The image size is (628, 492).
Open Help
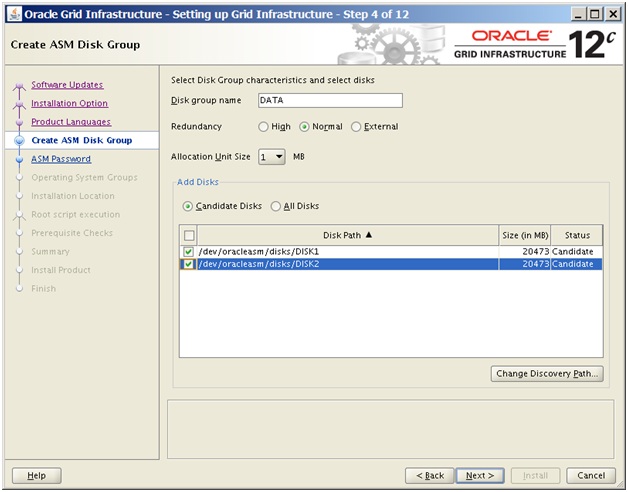click(36, 476)
